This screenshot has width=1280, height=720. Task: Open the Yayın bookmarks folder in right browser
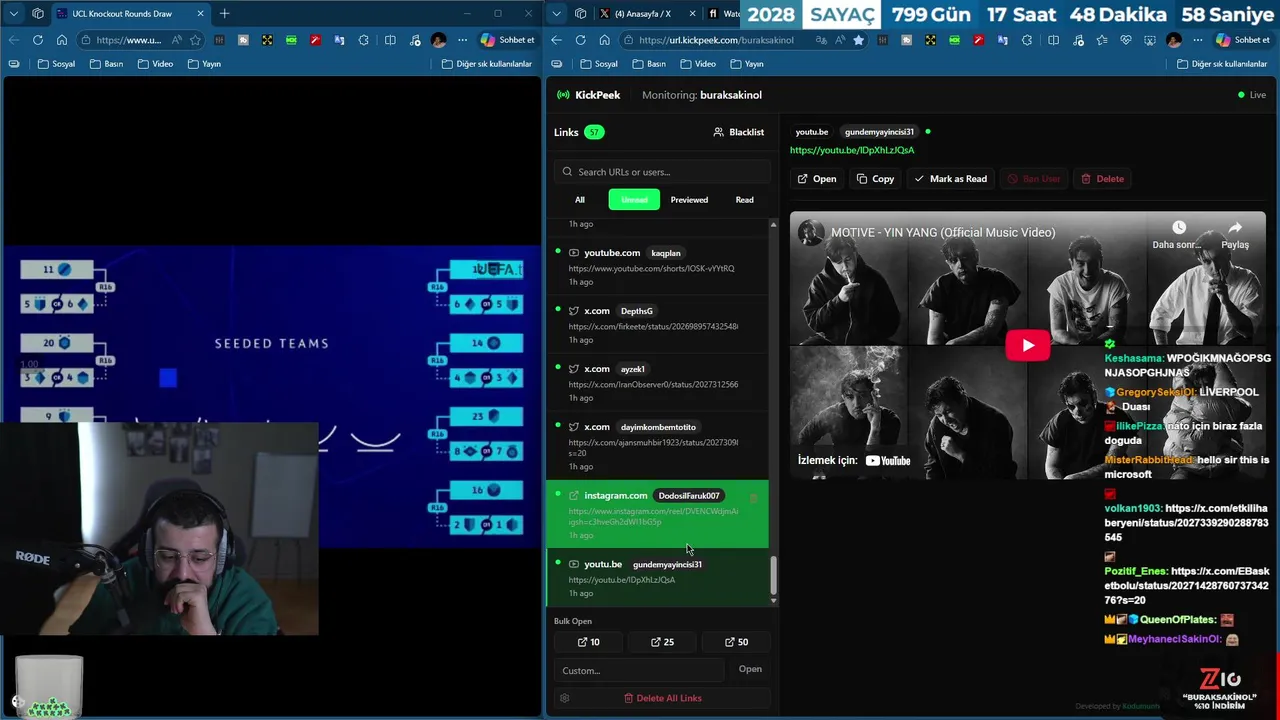click(x=746, y=64)
